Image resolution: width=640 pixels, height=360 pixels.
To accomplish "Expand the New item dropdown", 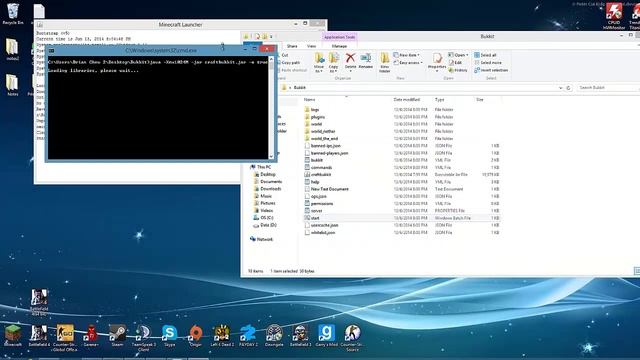I will click(407, 55).
